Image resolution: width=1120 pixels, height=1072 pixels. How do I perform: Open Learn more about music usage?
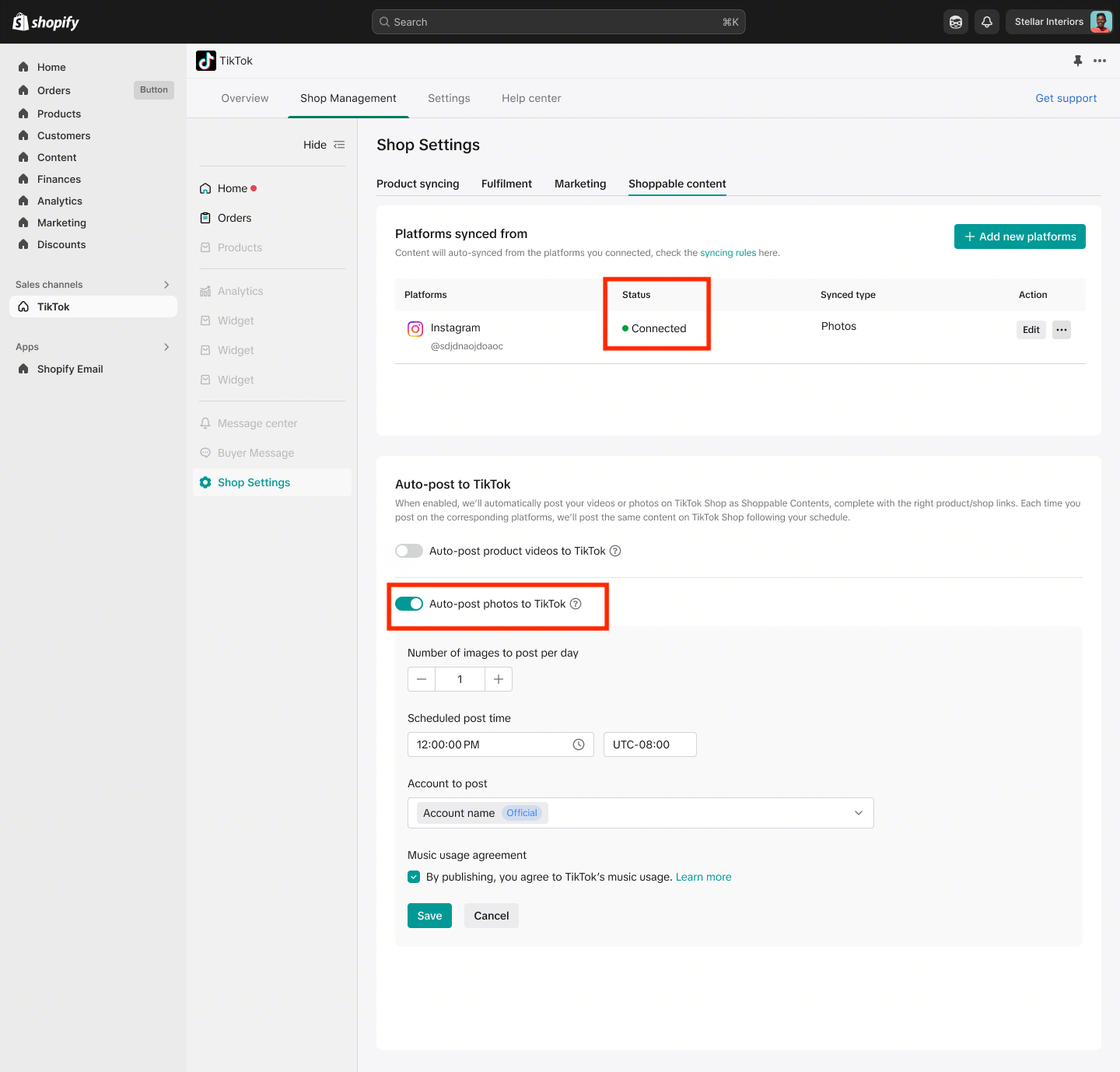click(704, 877)
